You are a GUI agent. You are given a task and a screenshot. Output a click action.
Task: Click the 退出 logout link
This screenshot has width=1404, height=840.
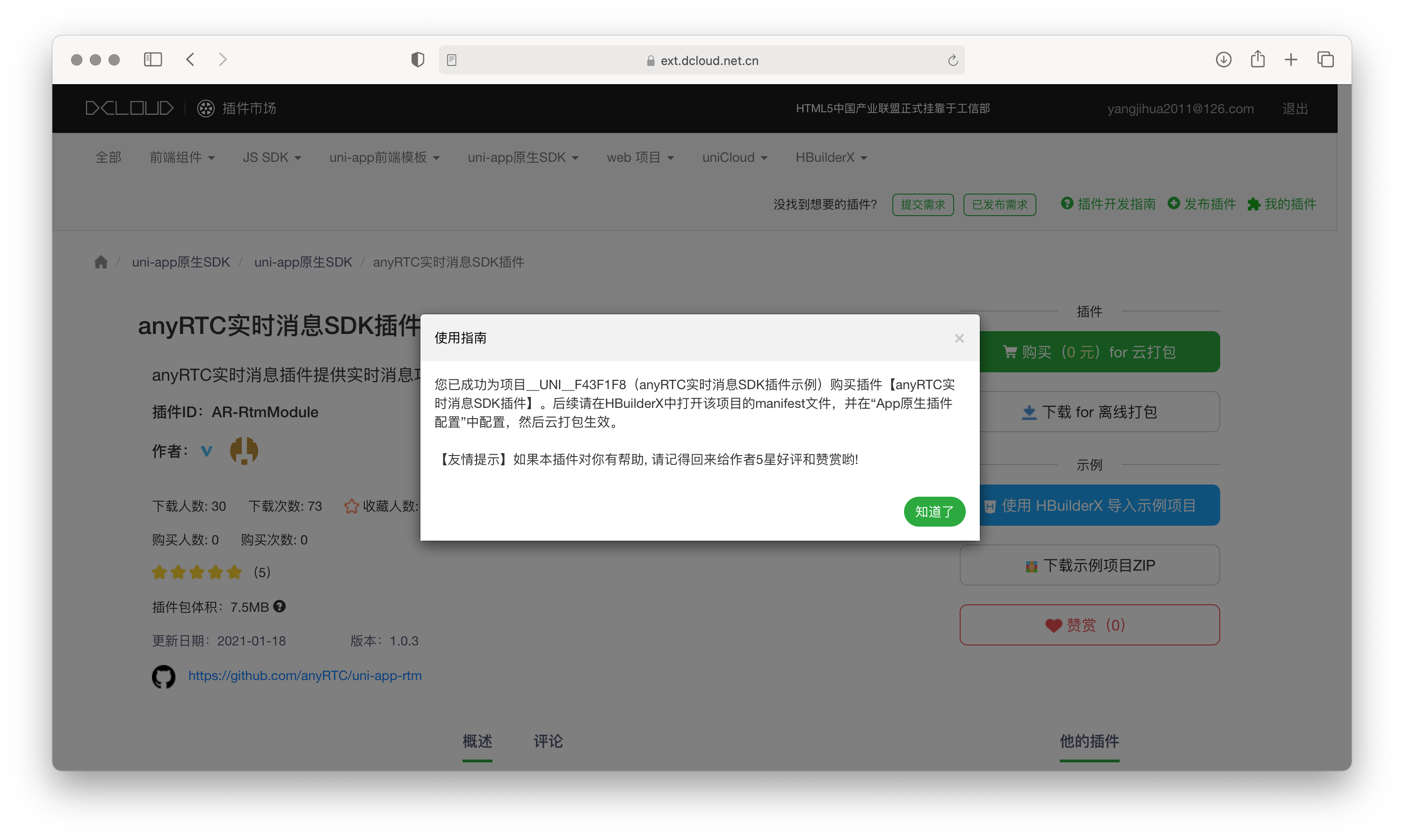1295,108
